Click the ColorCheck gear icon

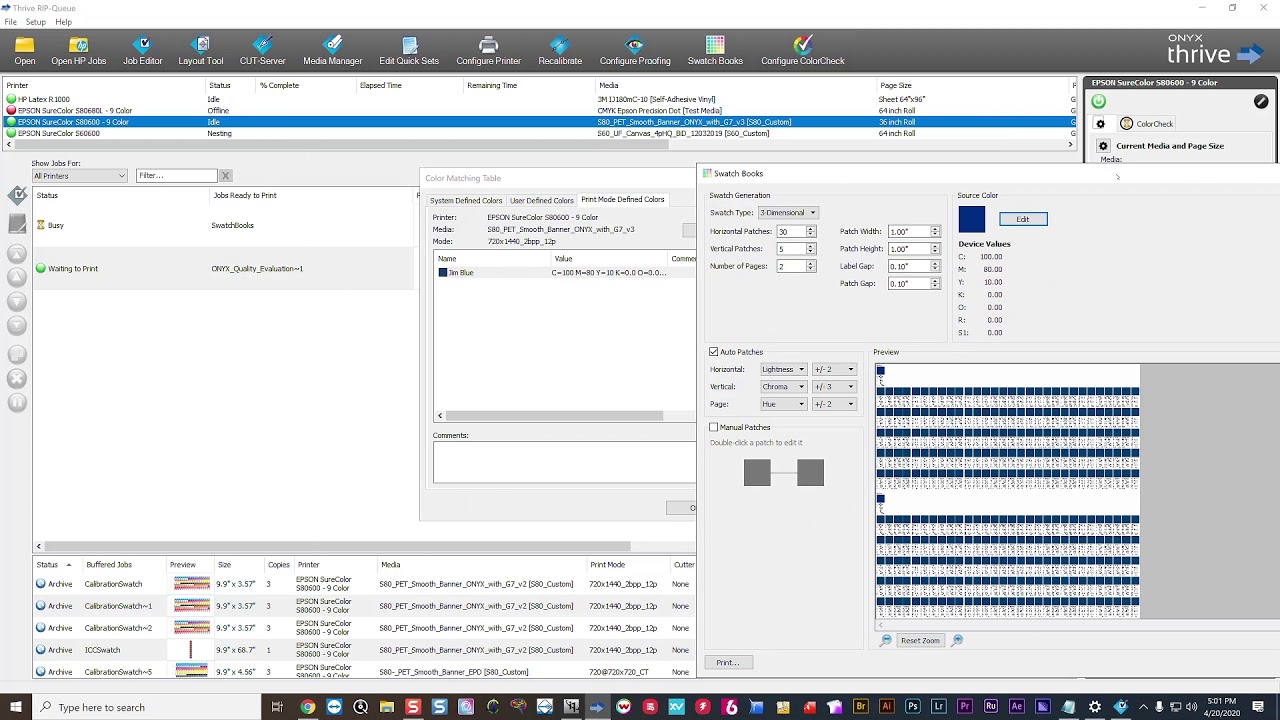click(x=1101, y=124)
